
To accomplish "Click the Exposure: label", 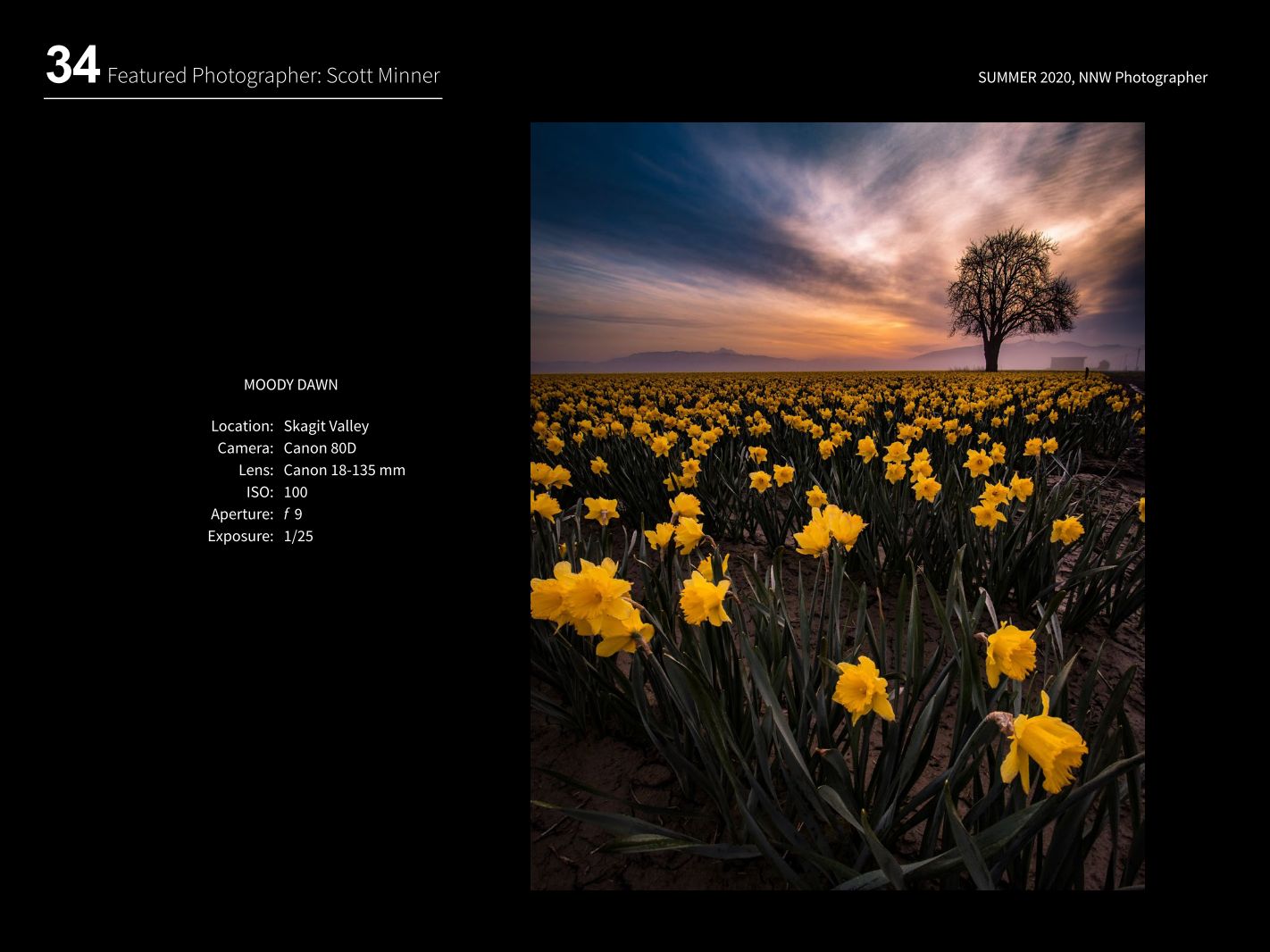I will click(240, 537).
